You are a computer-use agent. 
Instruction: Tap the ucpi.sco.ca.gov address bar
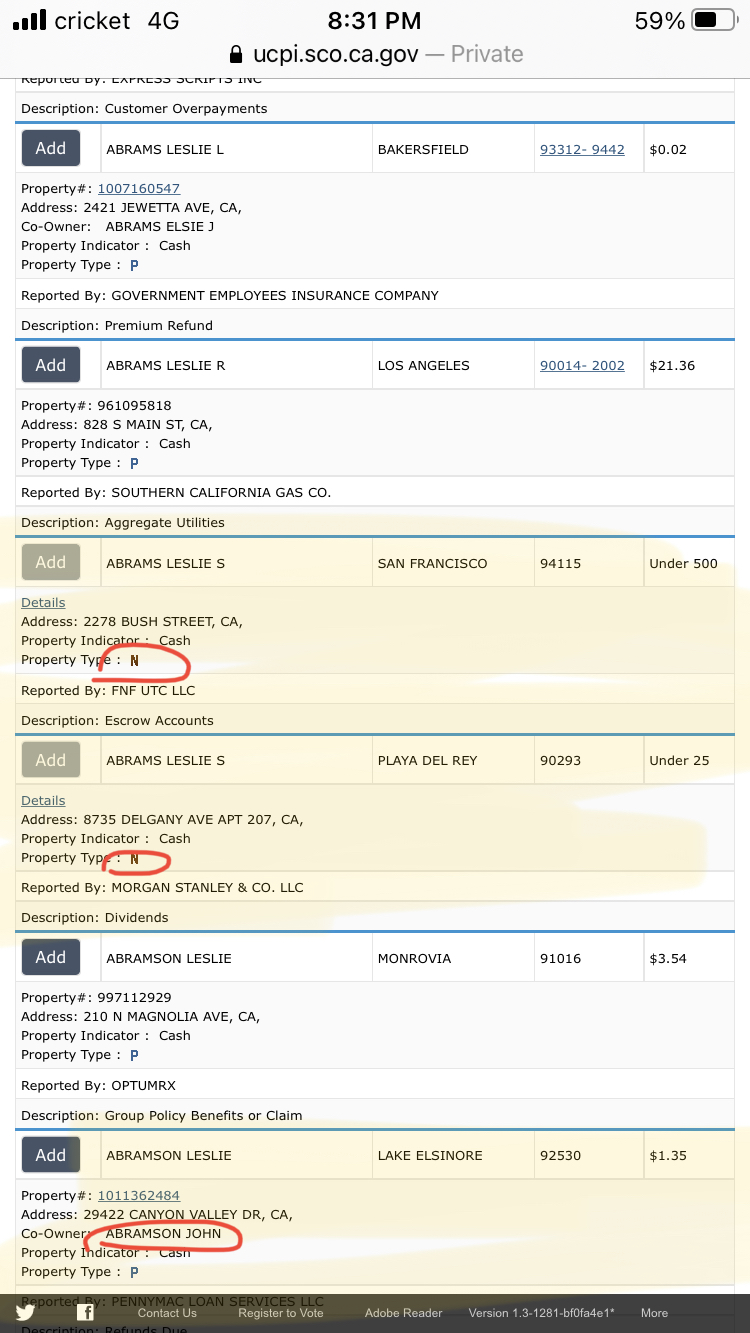[375, 54]
